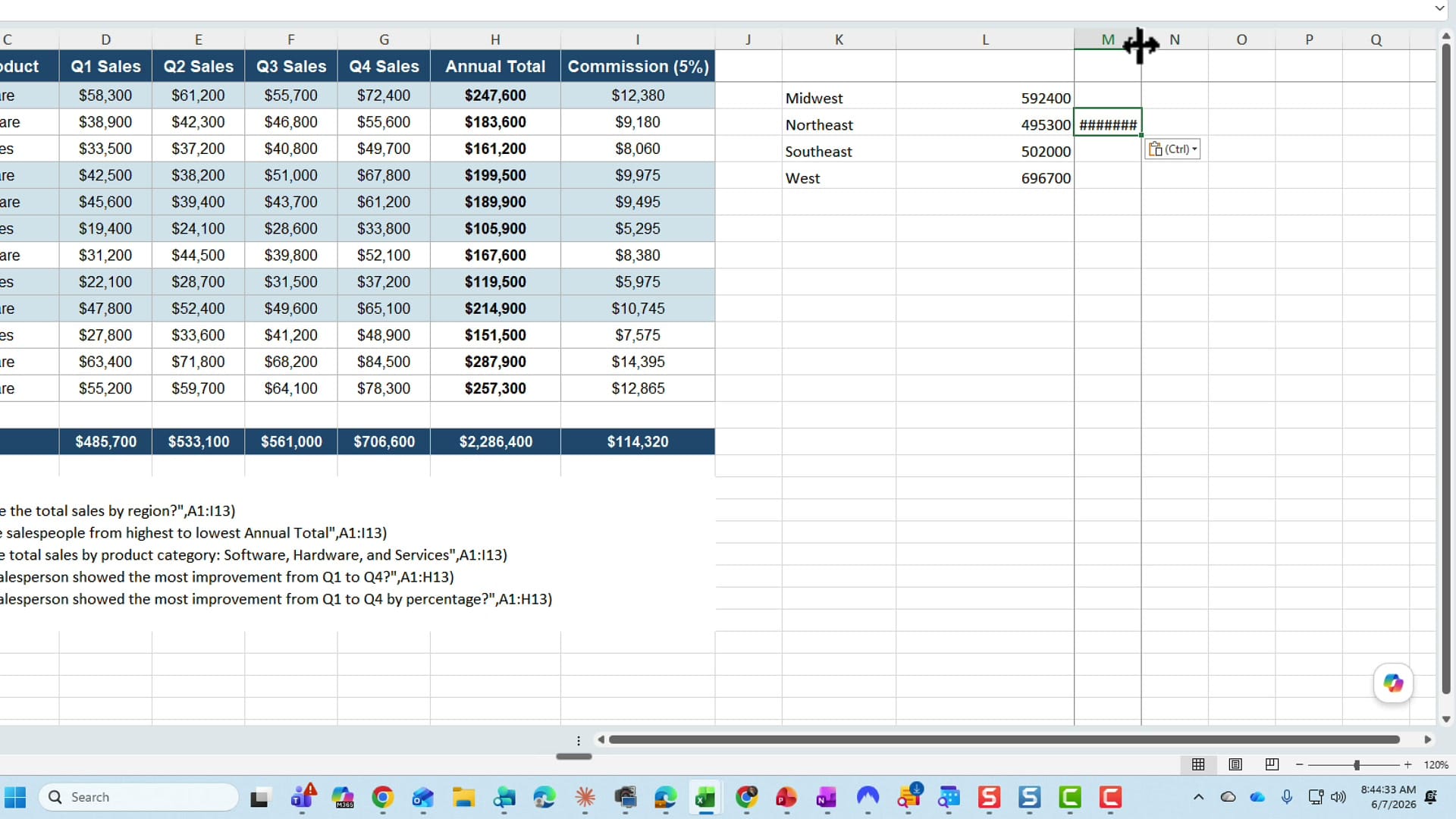Click the zoom out minus button
Viewport: 1456px width, 819px height.
tap(1300, 765)
